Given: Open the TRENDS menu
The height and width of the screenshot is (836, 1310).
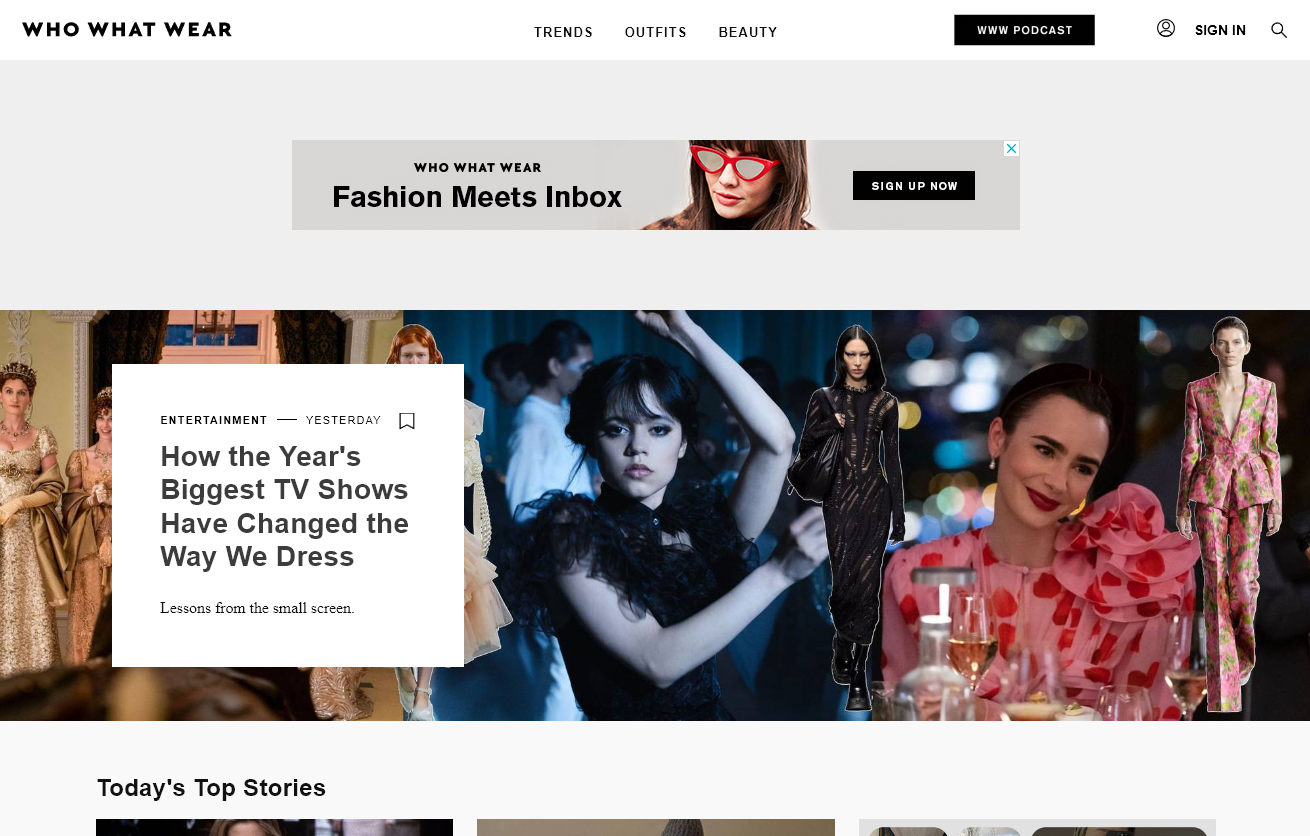Looking at the screenshot, I should (563, 32).
